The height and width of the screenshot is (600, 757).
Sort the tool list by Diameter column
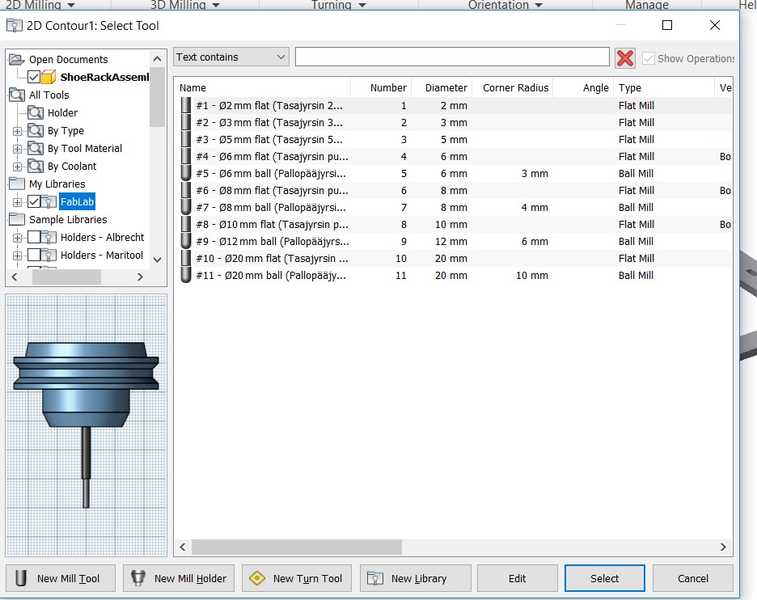[446, 88]
